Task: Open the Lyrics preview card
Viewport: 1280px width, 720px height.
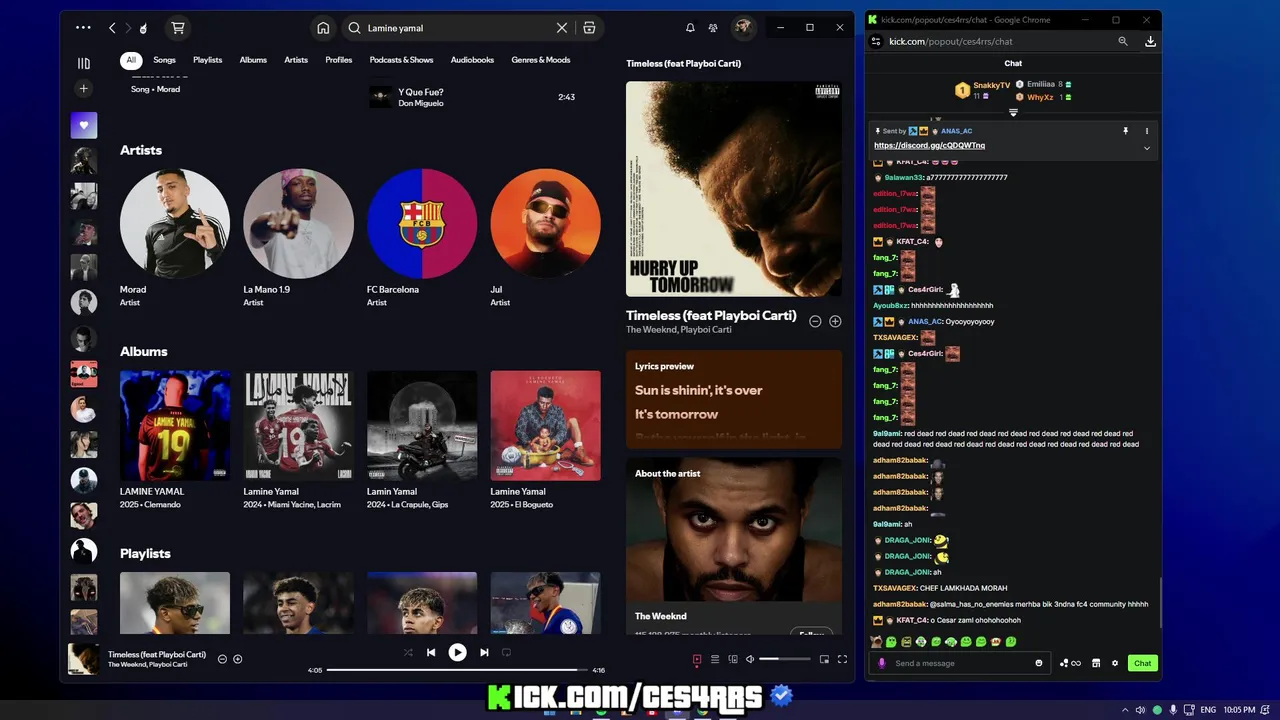Action: coord(734,398)
